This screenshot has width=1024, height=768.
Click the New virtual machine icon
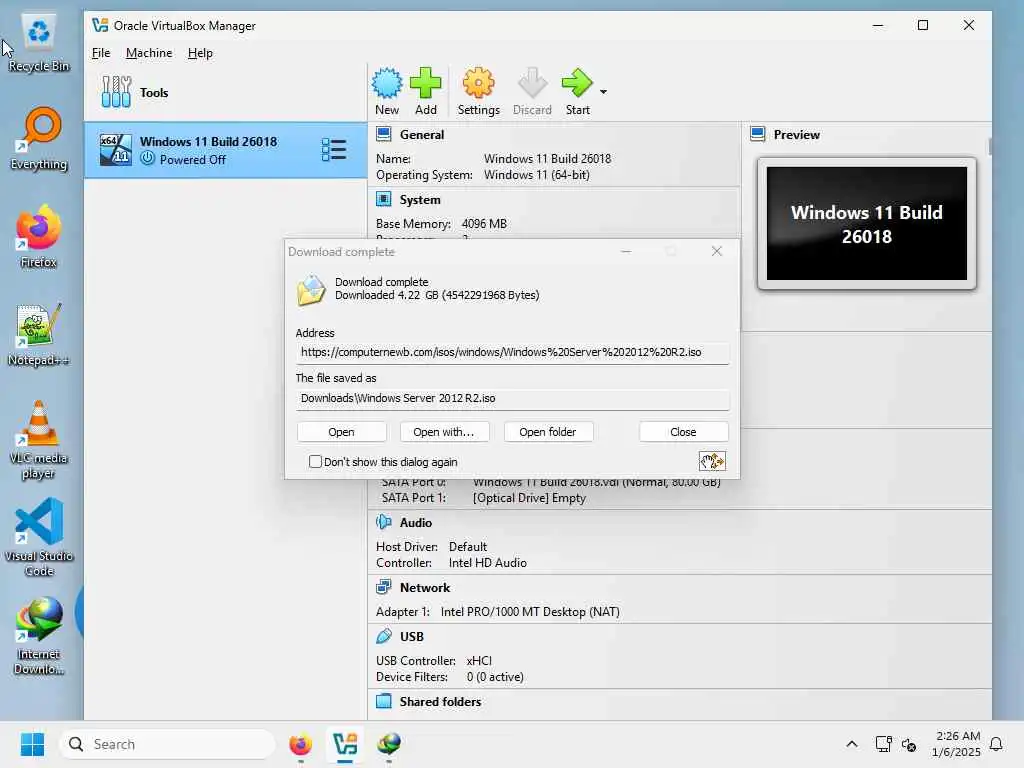tap(387, 91)
